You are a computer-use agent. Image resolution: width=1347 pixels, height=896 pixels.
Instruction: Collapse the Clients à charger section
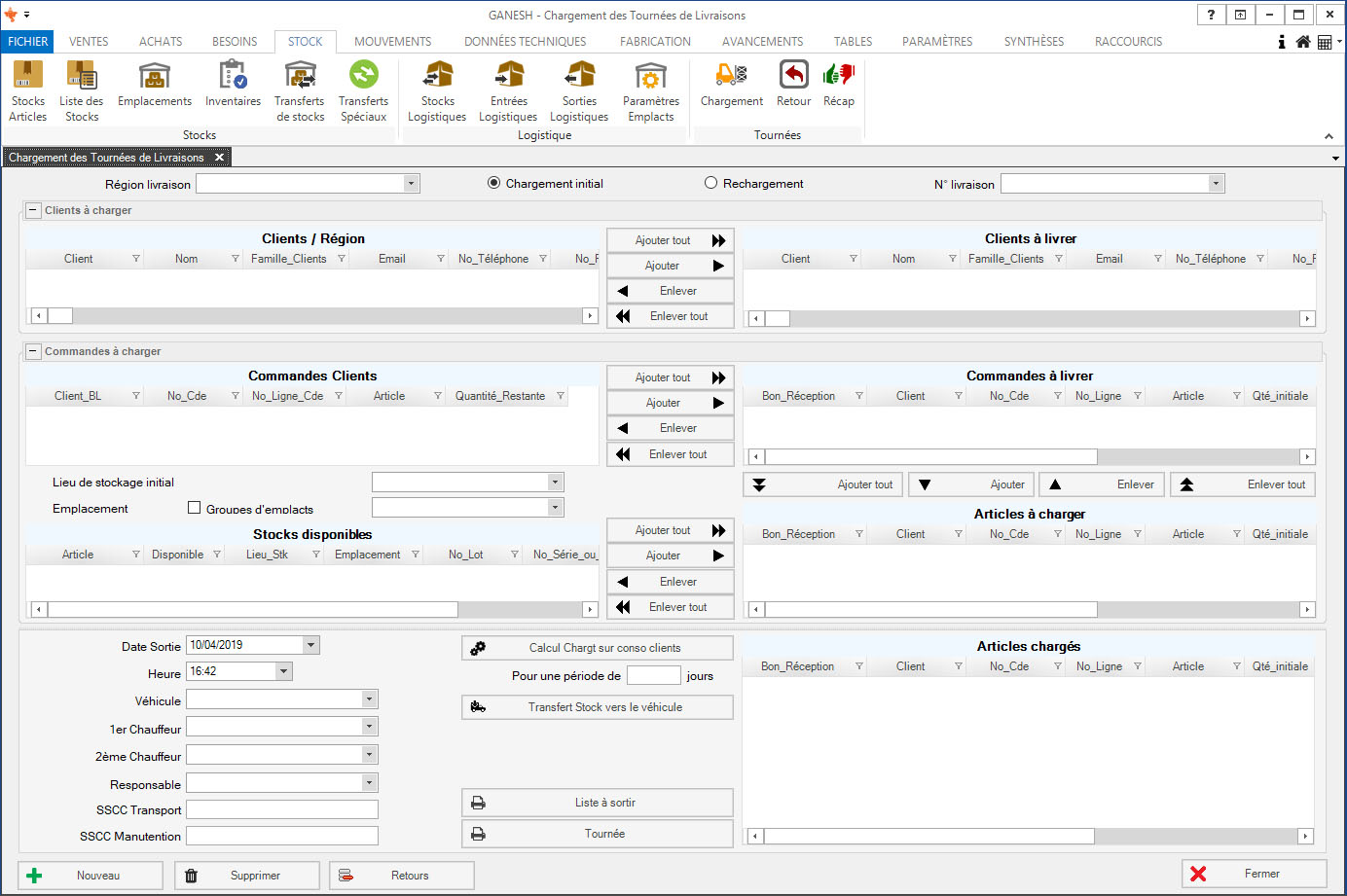pyautogui.click(x=33, y=210)
